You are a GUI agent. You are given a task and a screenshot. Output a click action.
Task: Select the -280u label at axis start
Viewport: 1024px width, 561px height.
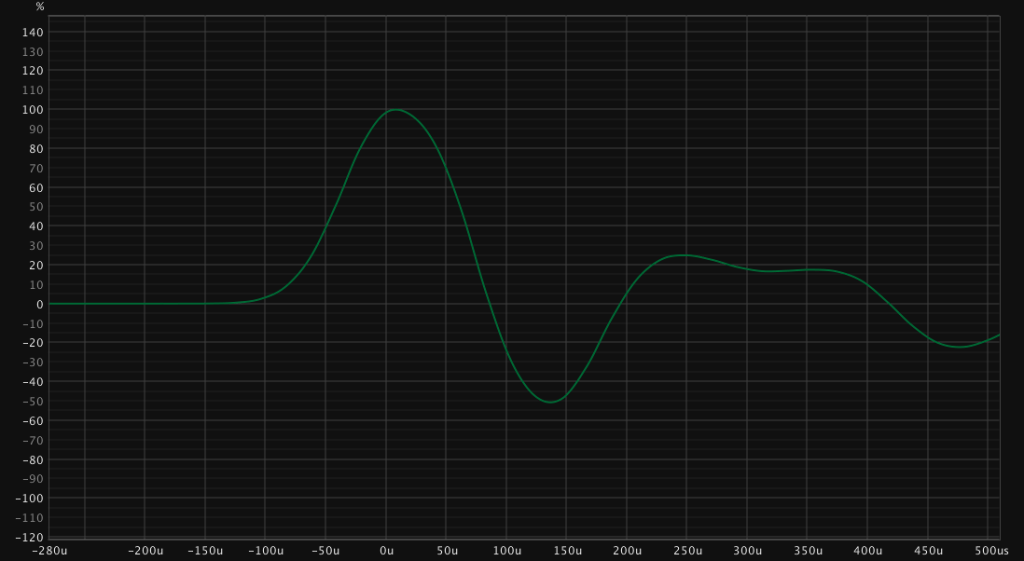click(x=50, y=551)
